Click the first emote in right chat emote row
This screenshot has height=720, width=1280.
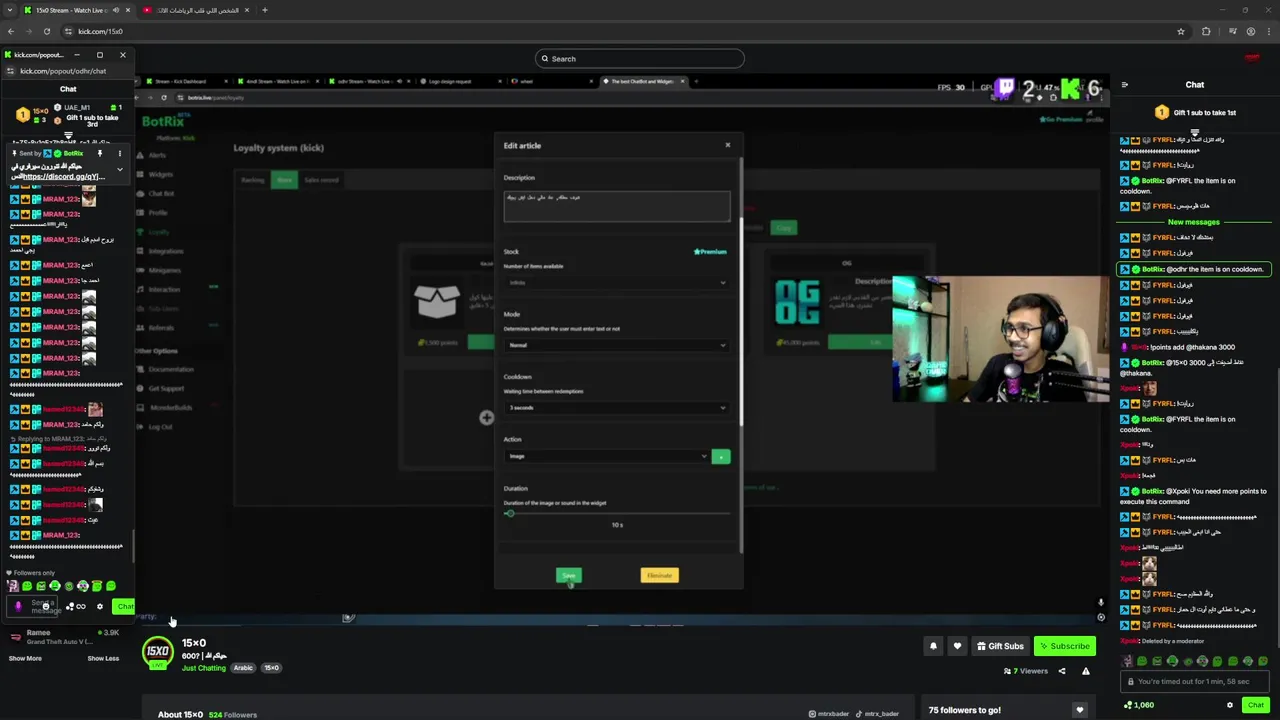coord(1128,661)
